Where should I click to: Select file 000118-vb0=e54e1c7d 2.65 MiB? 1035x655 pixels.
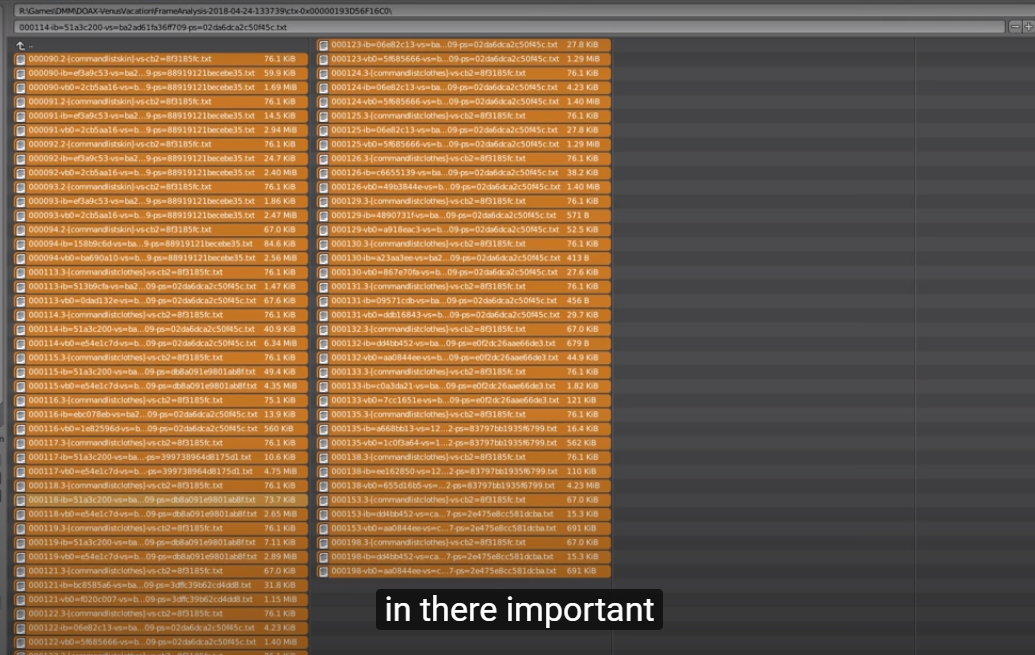pos(161,514)
